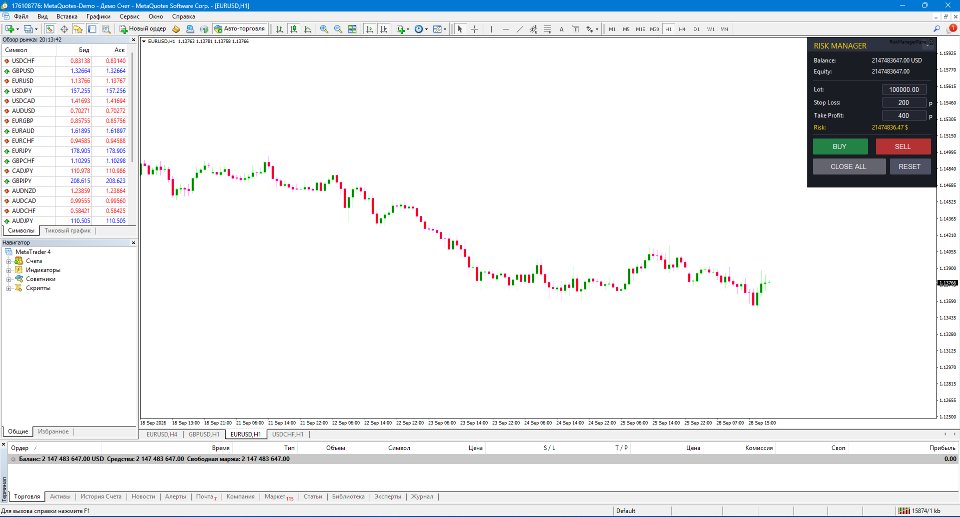Toggle the Market Watch window icon
The image size is (960, 517).
click(50, 29)
